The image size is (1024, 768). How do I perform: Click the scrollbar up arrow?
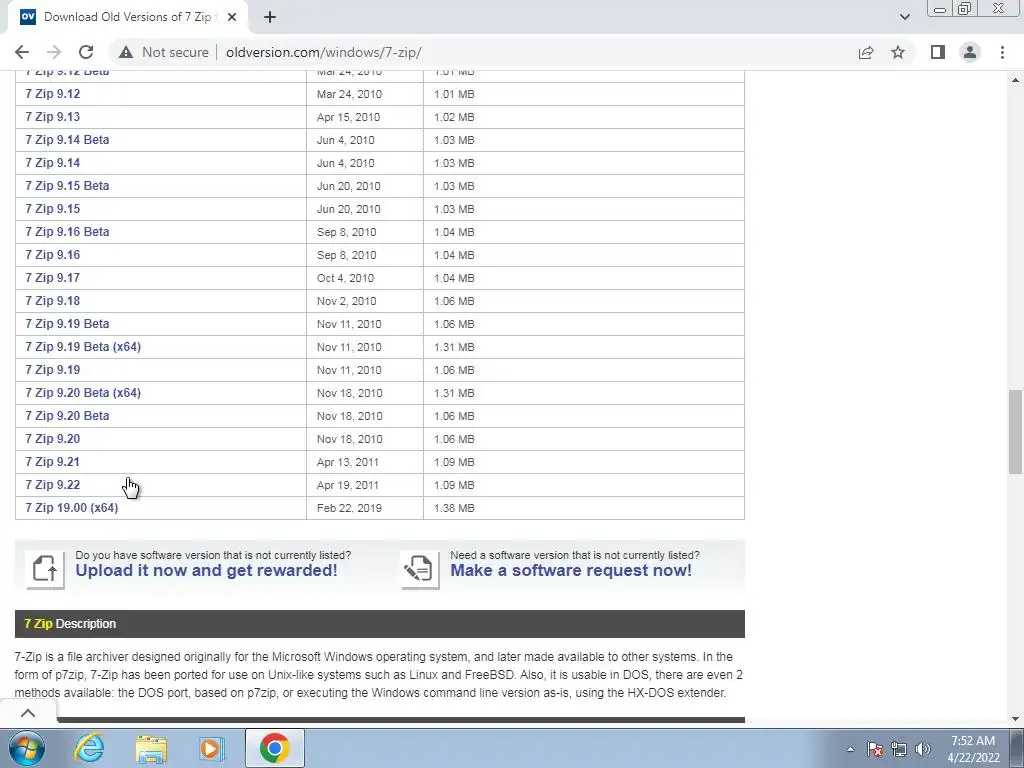[x=1015, y=80]
